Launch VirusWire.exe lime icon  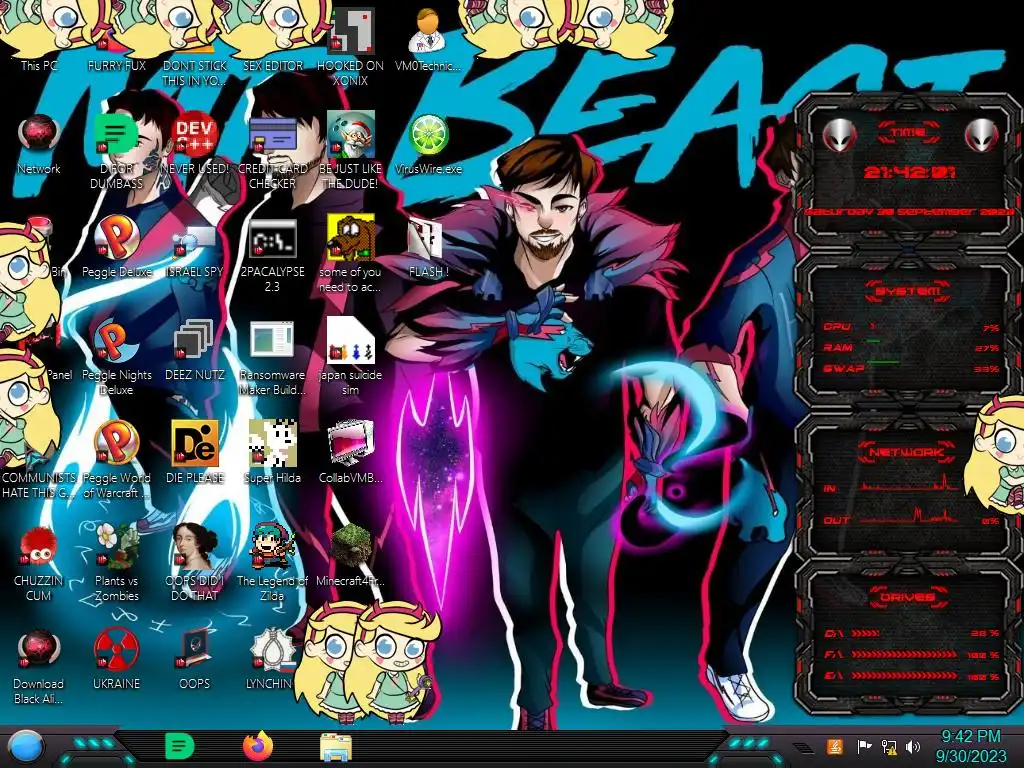pyautogui.click(x=428, y=145)
